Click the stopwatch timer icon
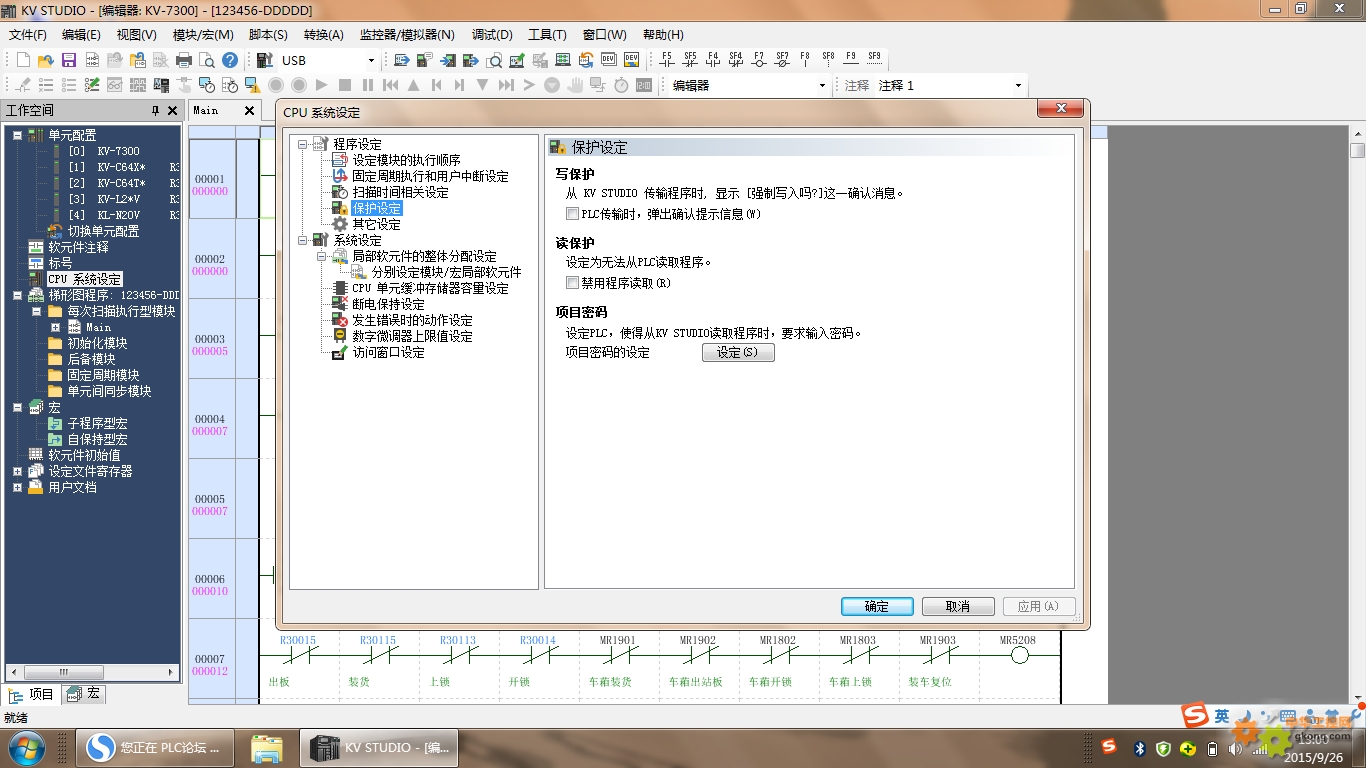The image size is (1366, 768). coord(621,85)
